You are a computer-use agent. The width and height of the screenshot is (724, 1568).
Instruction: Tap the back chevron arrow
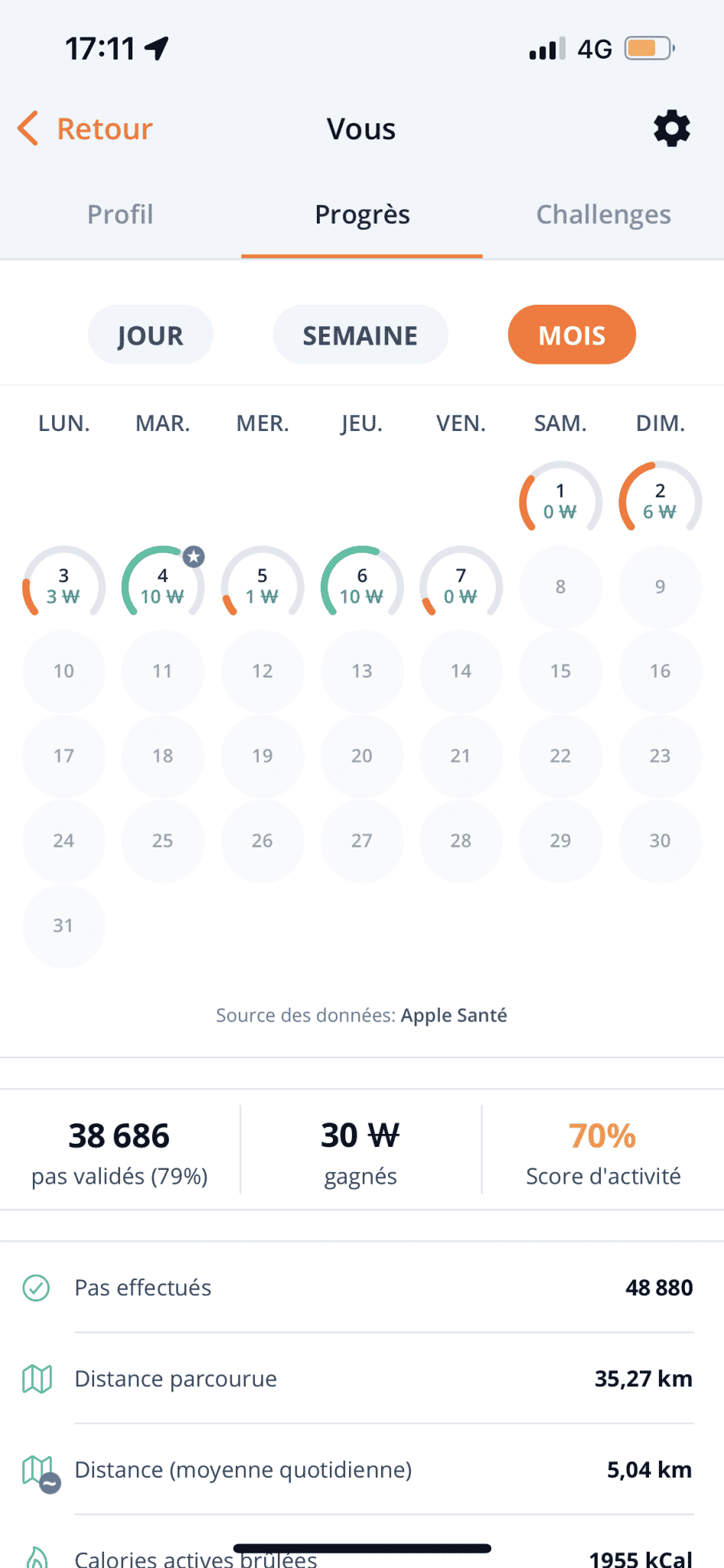click(28, 129)
